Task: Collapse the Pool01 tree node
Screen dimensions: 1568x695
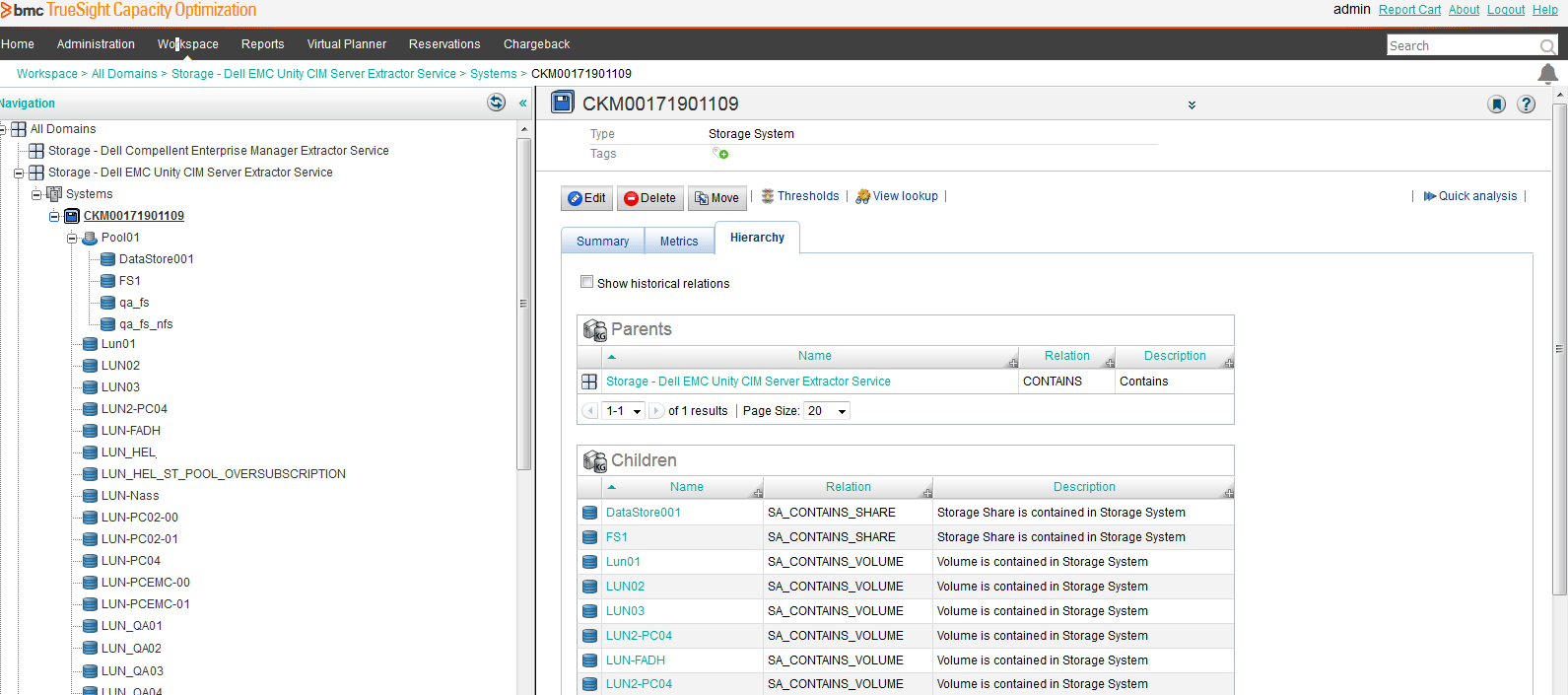Action: point(72,238)
